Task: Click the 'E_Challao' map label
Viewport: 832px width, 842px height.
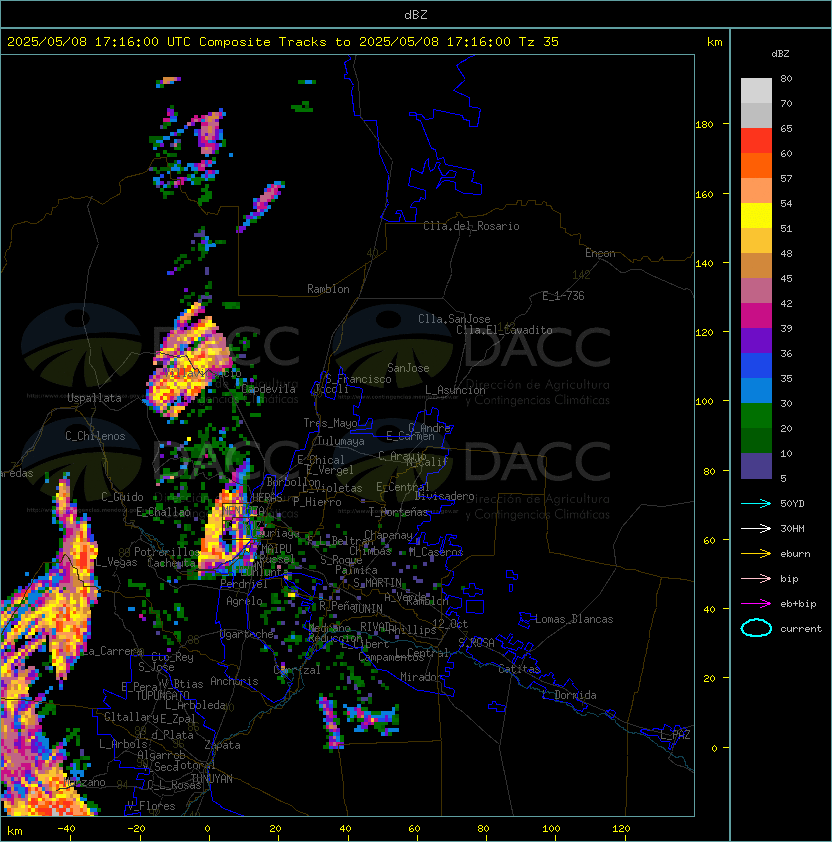Action: [x=163, y=512]
